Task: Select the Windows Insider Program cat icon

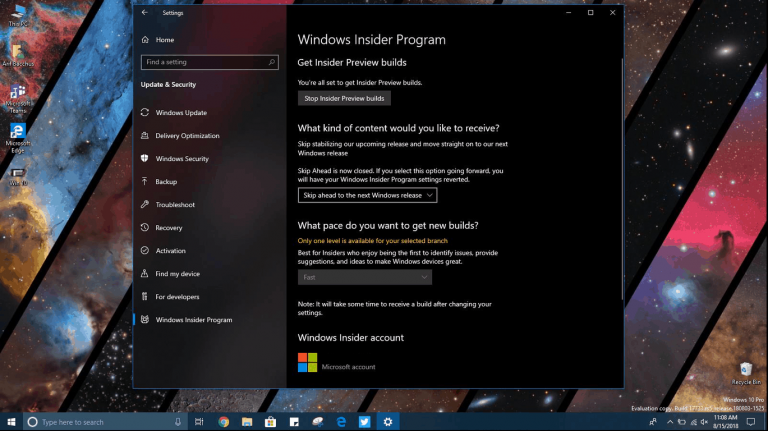Action: pyautogui.click(x=145, y=320)
